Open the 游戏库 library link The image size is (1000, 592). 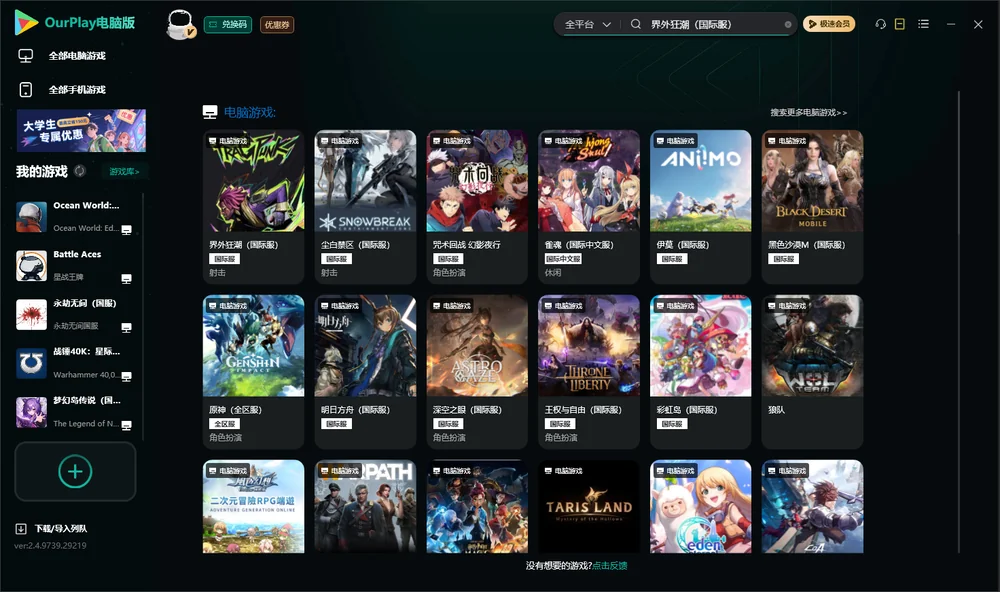(x=124, y=172)
